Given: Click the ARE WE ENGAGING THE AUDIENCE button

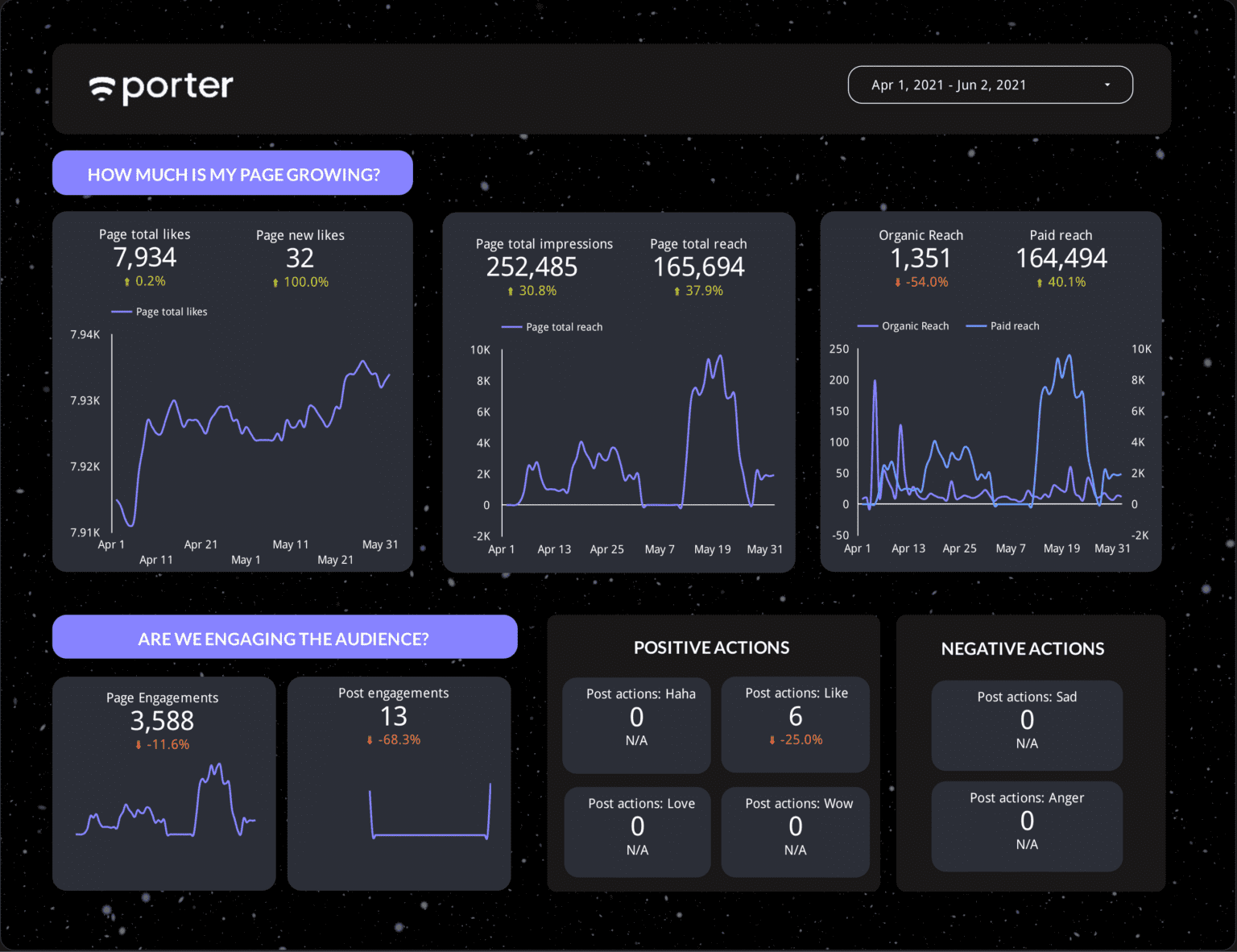Looking at the screenshot, I should pos(284,638).
